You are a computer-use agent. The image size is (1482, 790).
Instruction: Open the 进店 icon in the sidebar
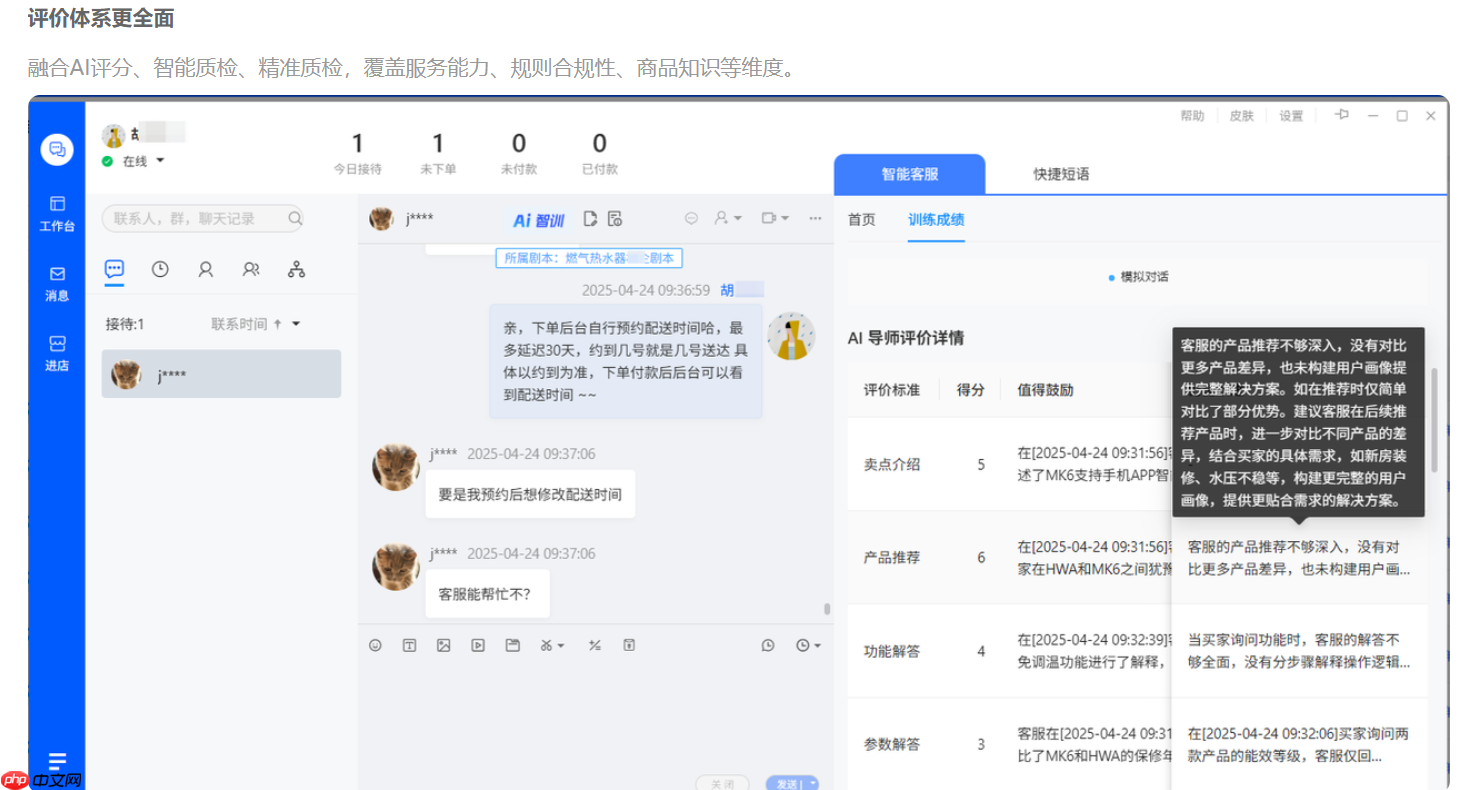click(x=57, y=345)
